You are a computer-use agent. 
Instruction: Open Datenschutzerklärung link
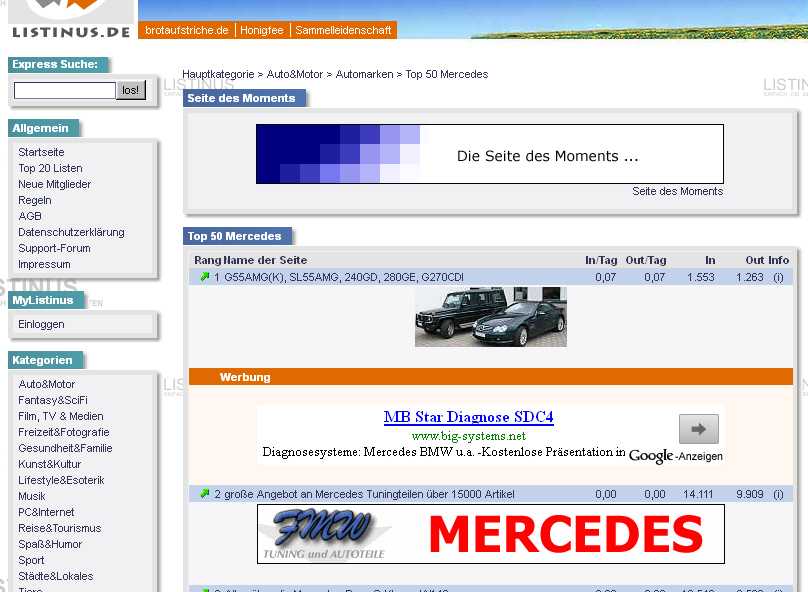pos(71,232)
